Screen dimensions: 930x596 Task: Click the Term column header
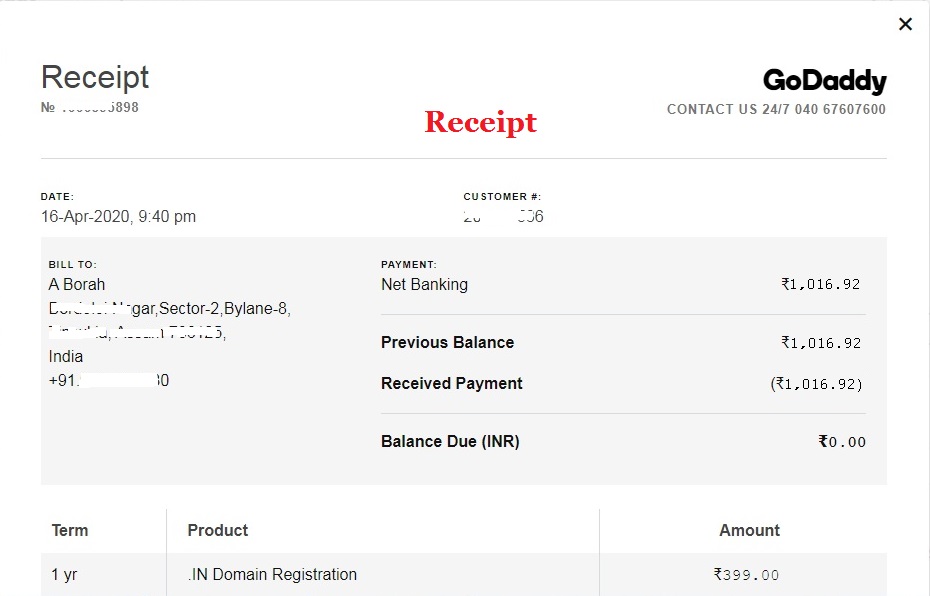click(x=70, y=530)
